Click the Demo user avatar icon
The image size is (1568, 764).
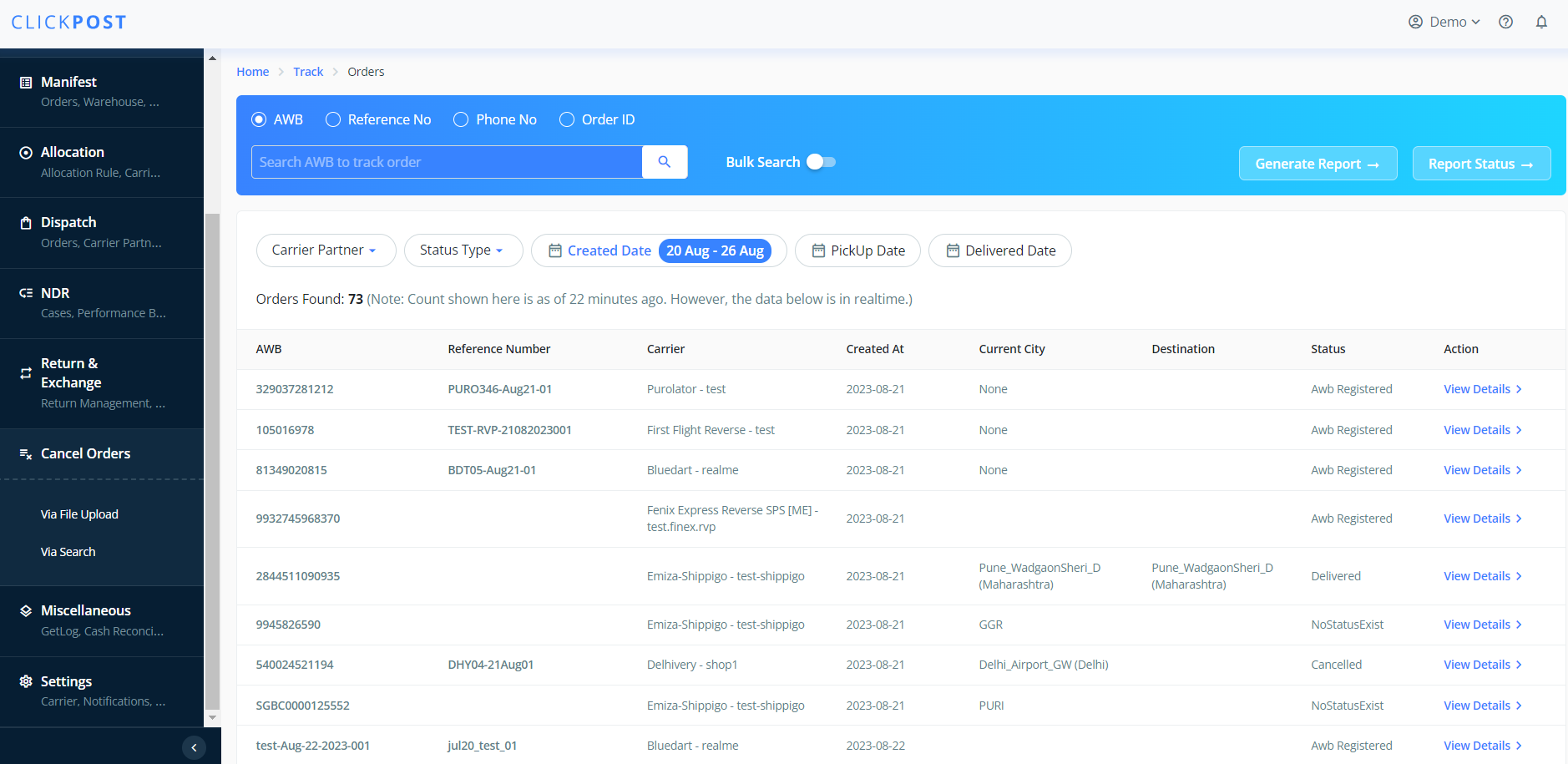point(1415,23)
